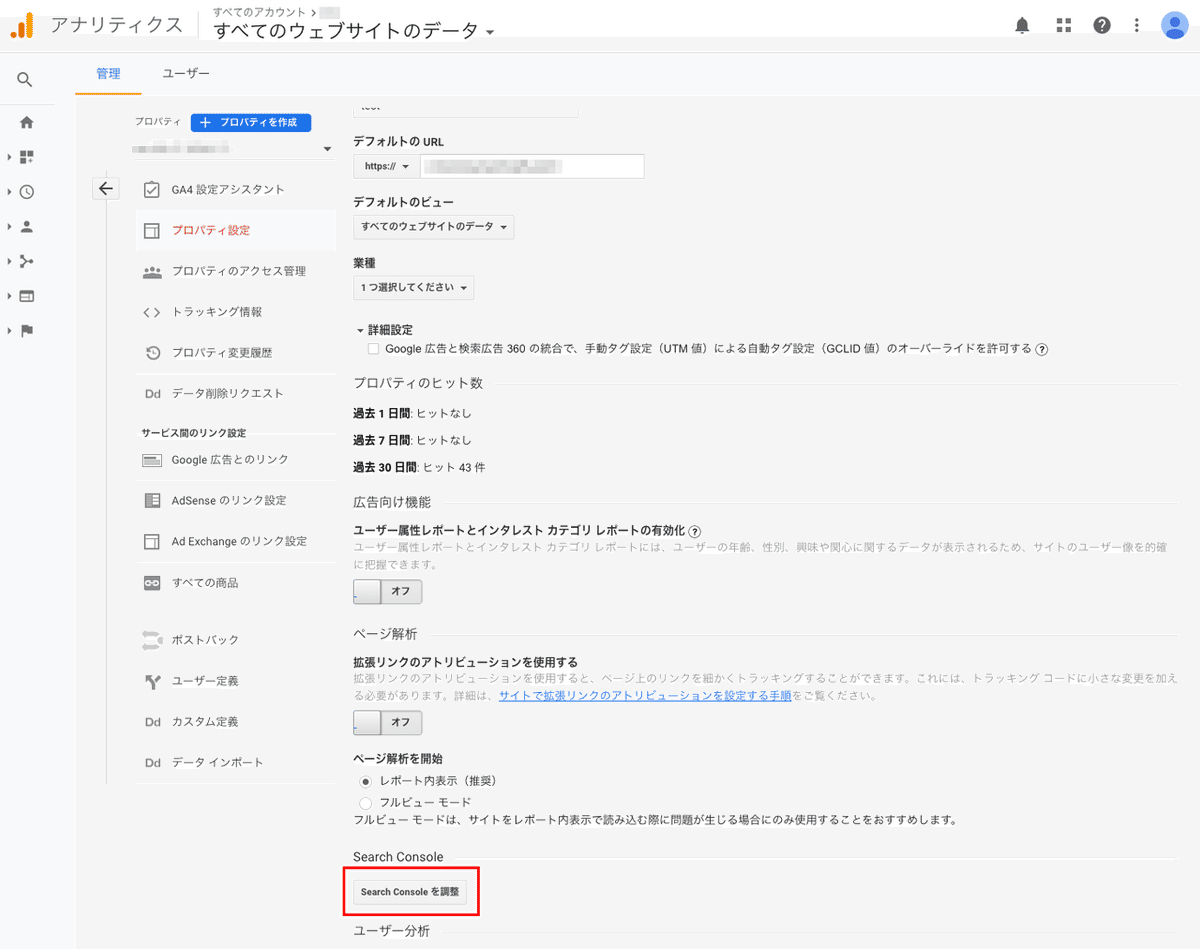1200x949 pixels.
Task: Toggle ユーザー属性レポート switch currently オフ
Action: [x=388, y=591]
